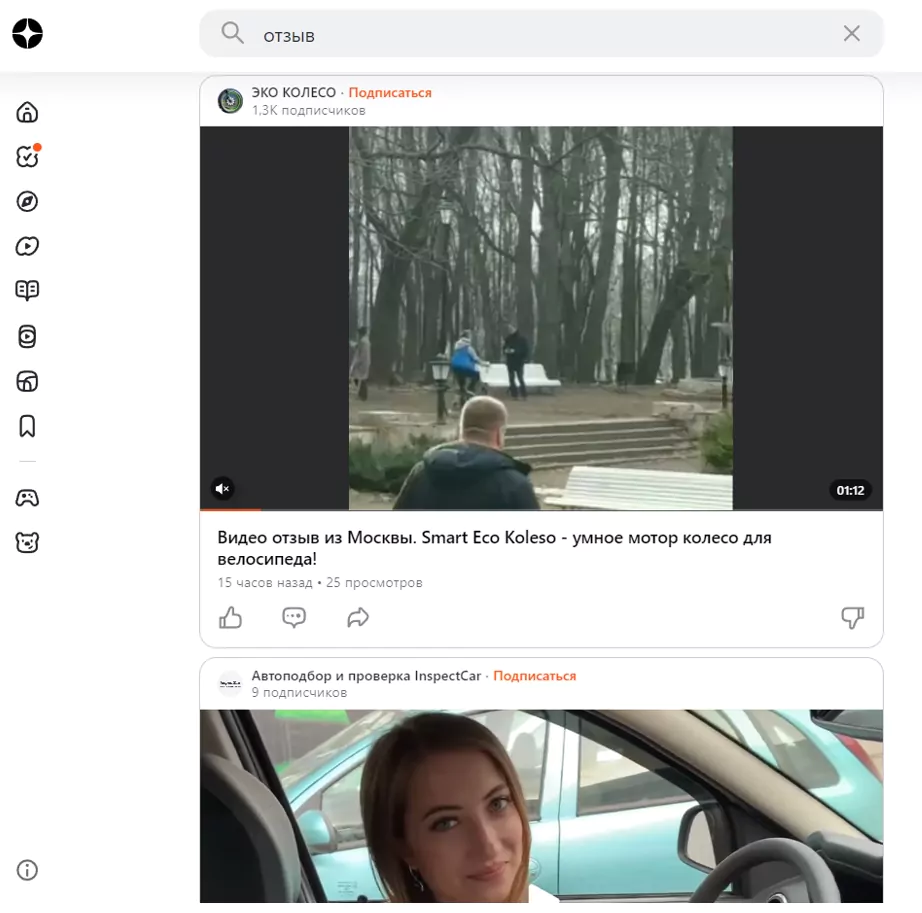
Task: Subscribe to Автоподбор и проверка InspectCar
Action: [535, 675]
